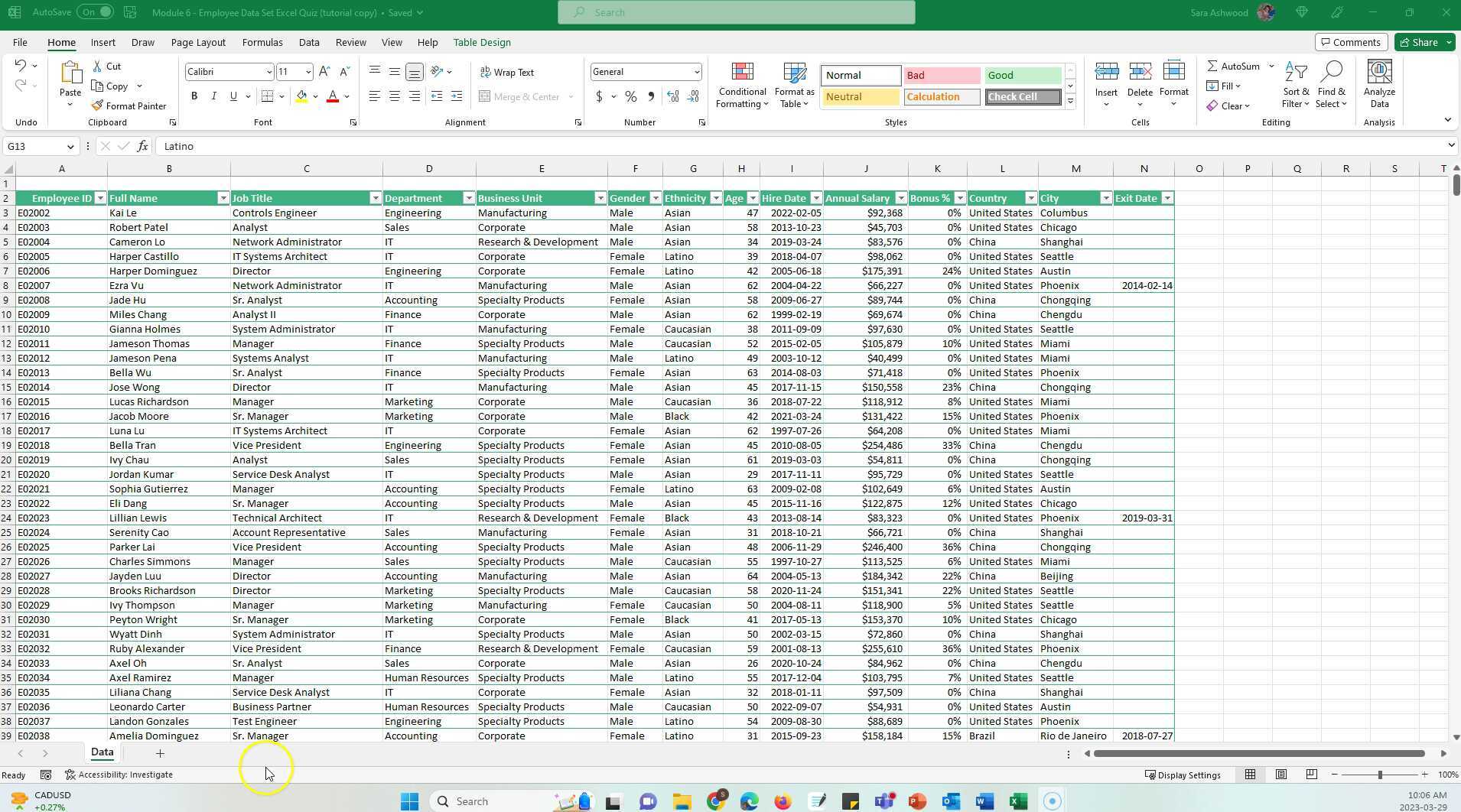Screen dimensions: 1461x812
Task: Open the filter dropdown on Department column
Action: (468, 198)
